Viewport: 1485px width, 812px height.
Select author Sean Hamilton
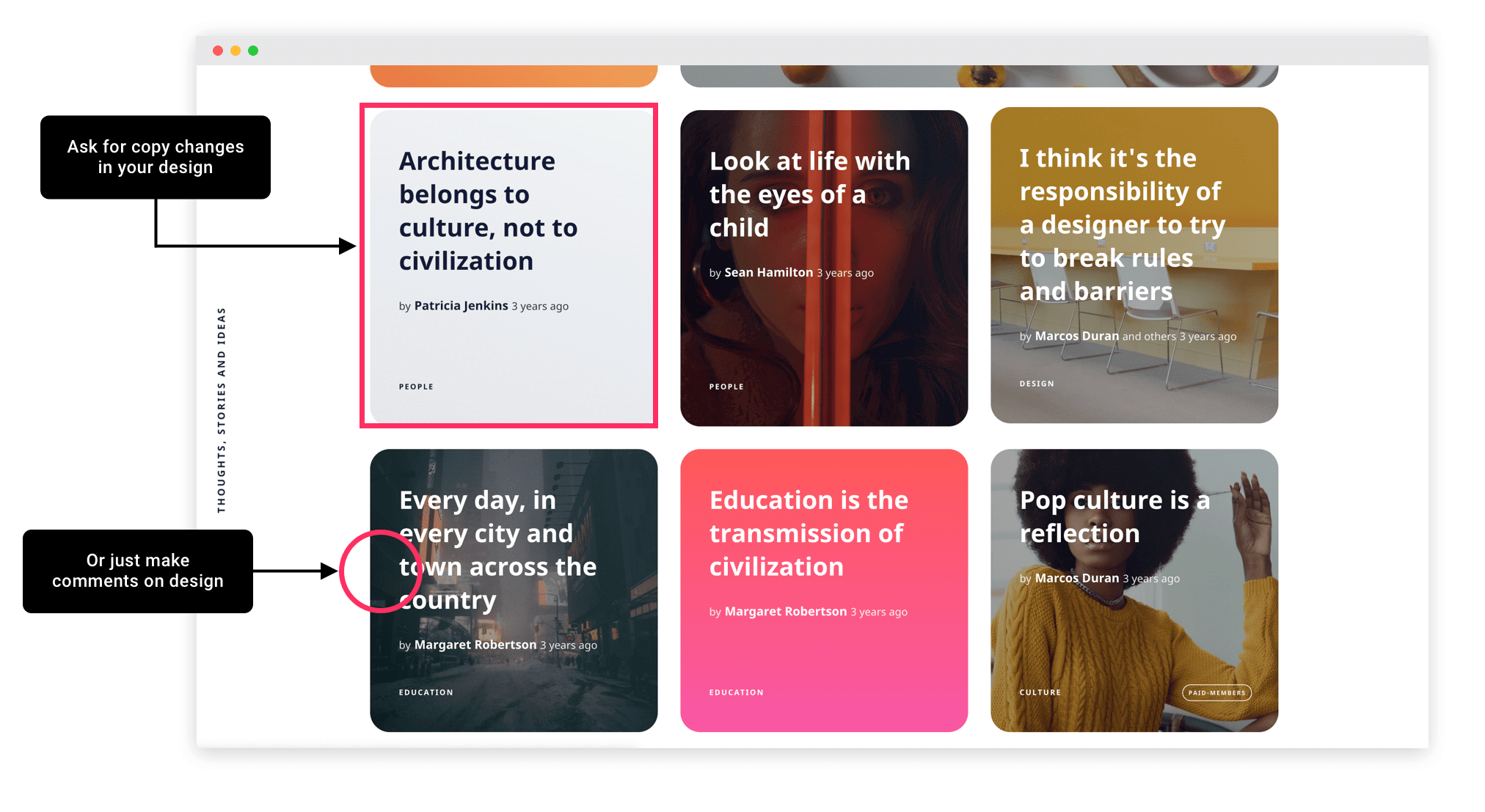pyautogui.click(x=767, y=272)
